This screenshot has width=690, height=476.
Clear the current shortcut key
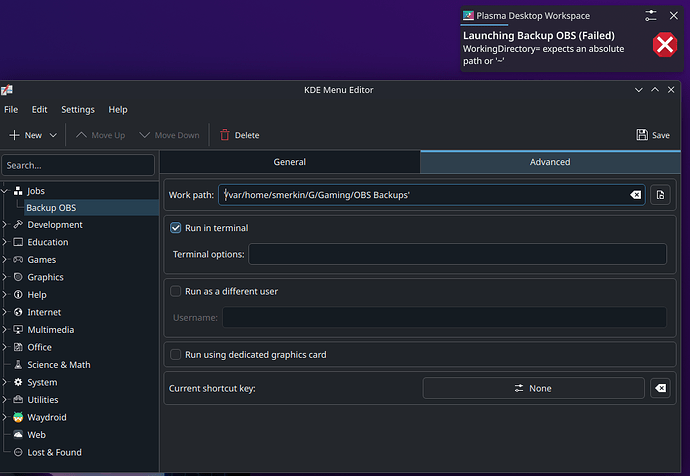tap(659, 388)
